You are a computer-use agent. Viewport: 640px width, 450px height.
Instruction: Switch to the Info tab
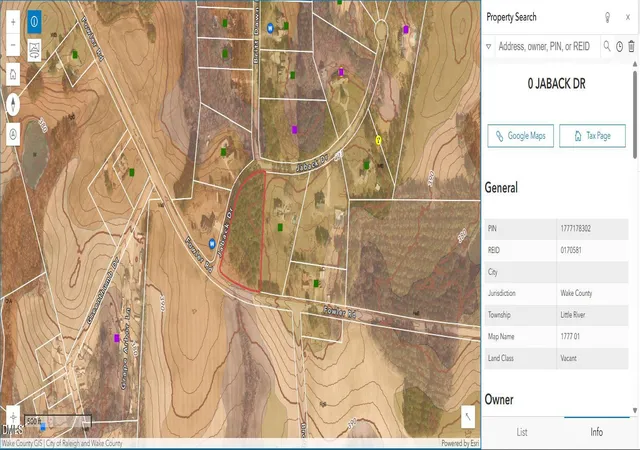596,432
